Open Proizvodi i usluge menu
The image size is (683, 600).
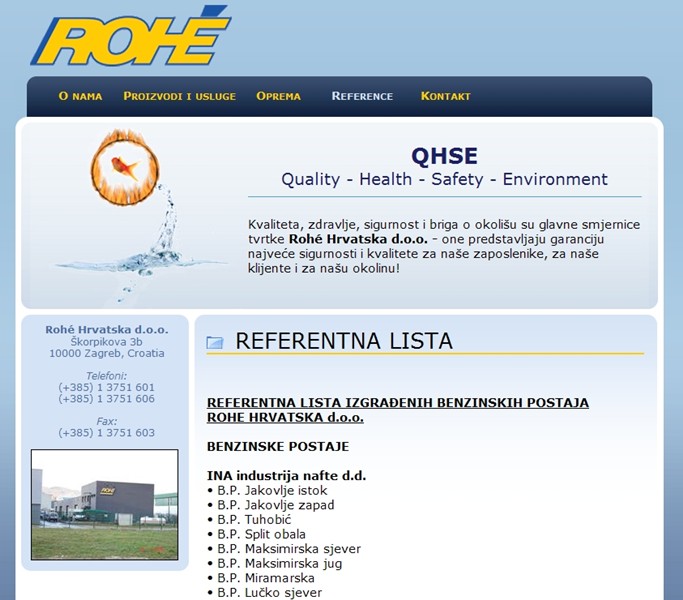179,96
